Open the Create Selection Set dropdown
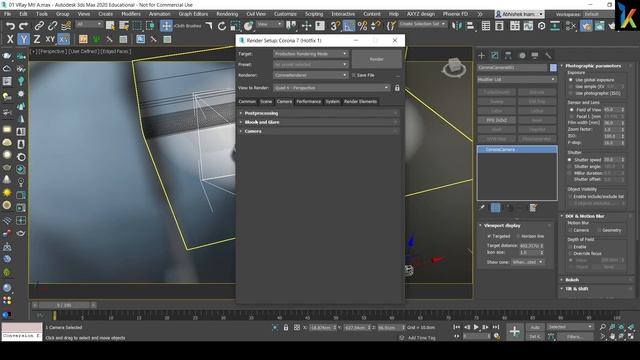Viewport: 640px width, 360px height. 422,24
